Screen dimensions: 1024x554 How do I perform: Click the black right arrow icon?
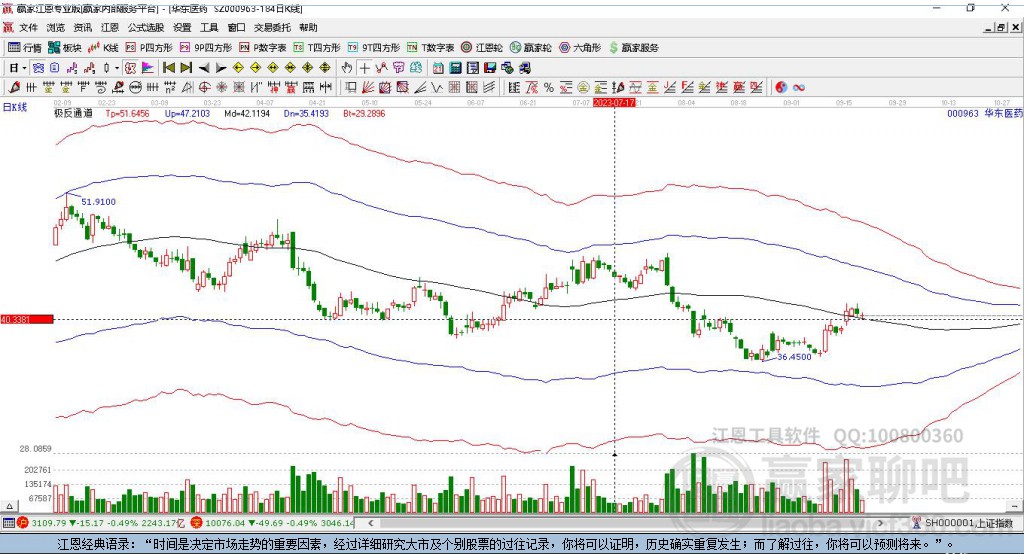coord(221,68)
